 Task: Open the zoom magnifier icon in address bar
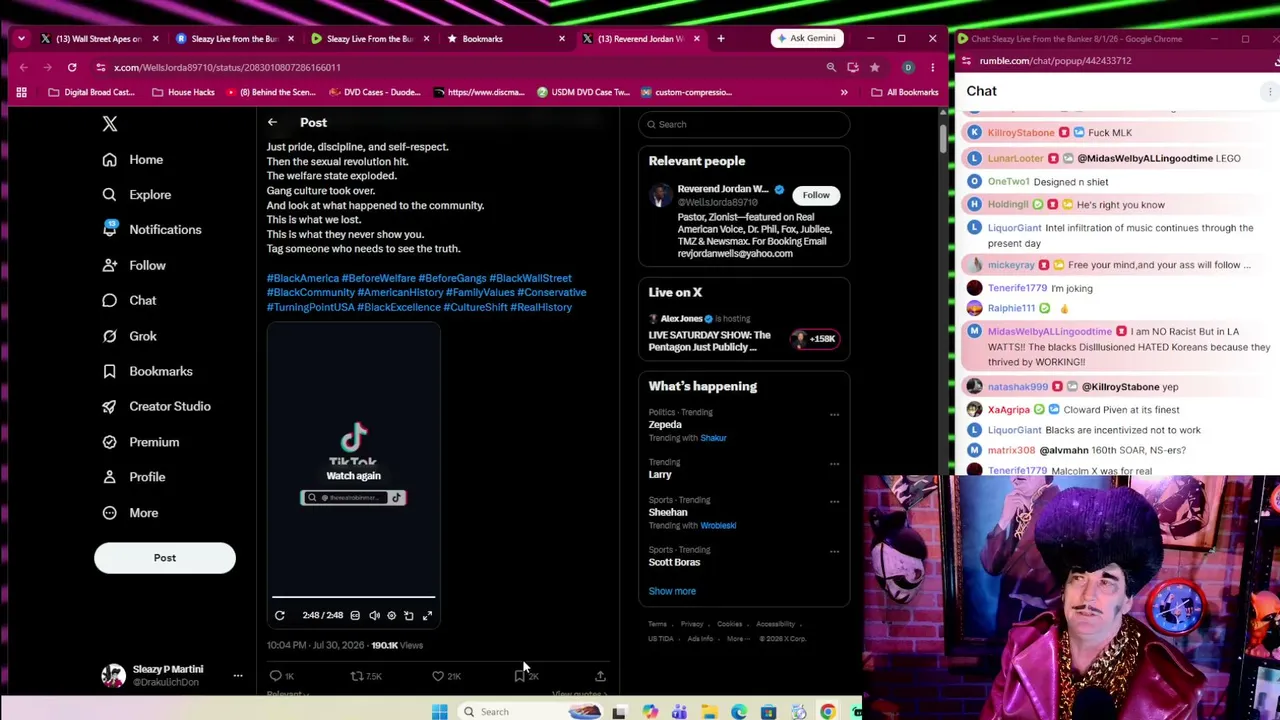[x=831, y=67]
